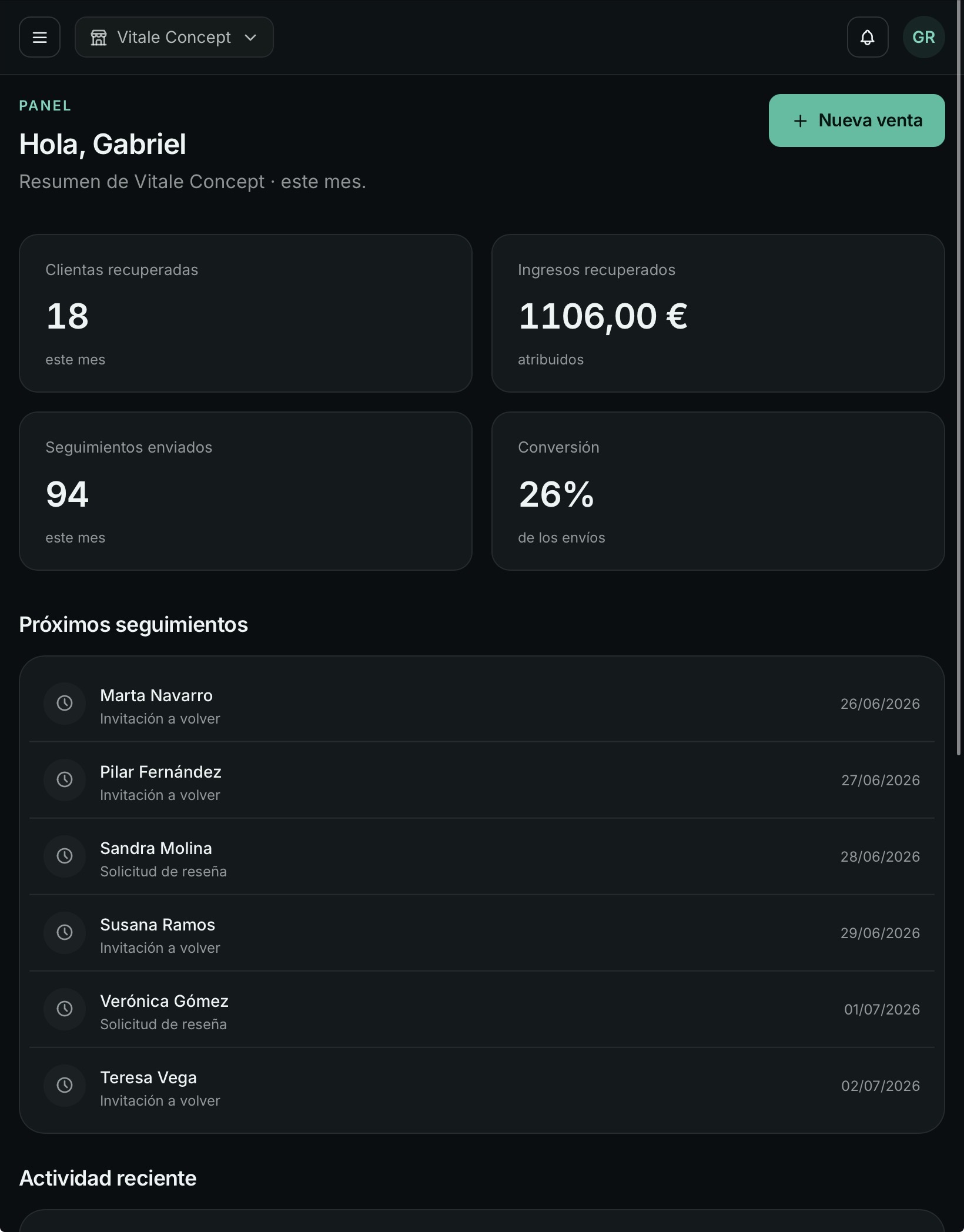This screenshot has height=1232, width=964.
Task: Select the name Susana Ramos
Action: click(x=158, y=925)
